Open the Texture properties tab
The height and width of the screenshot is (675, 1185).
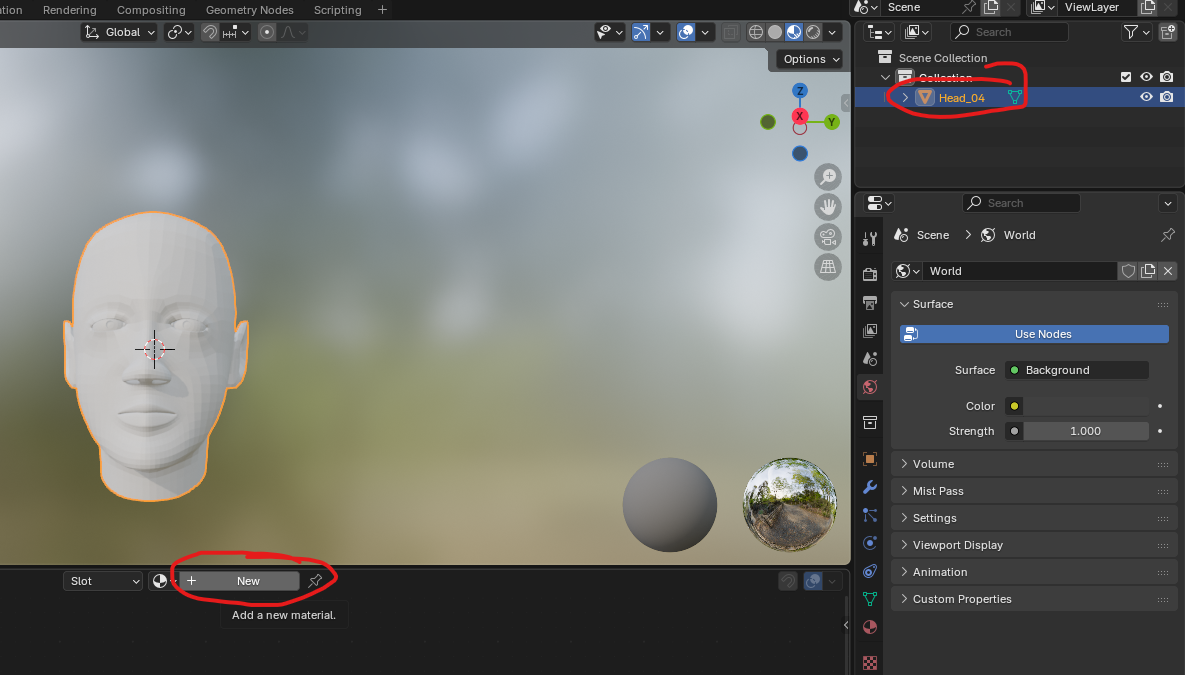870,663
